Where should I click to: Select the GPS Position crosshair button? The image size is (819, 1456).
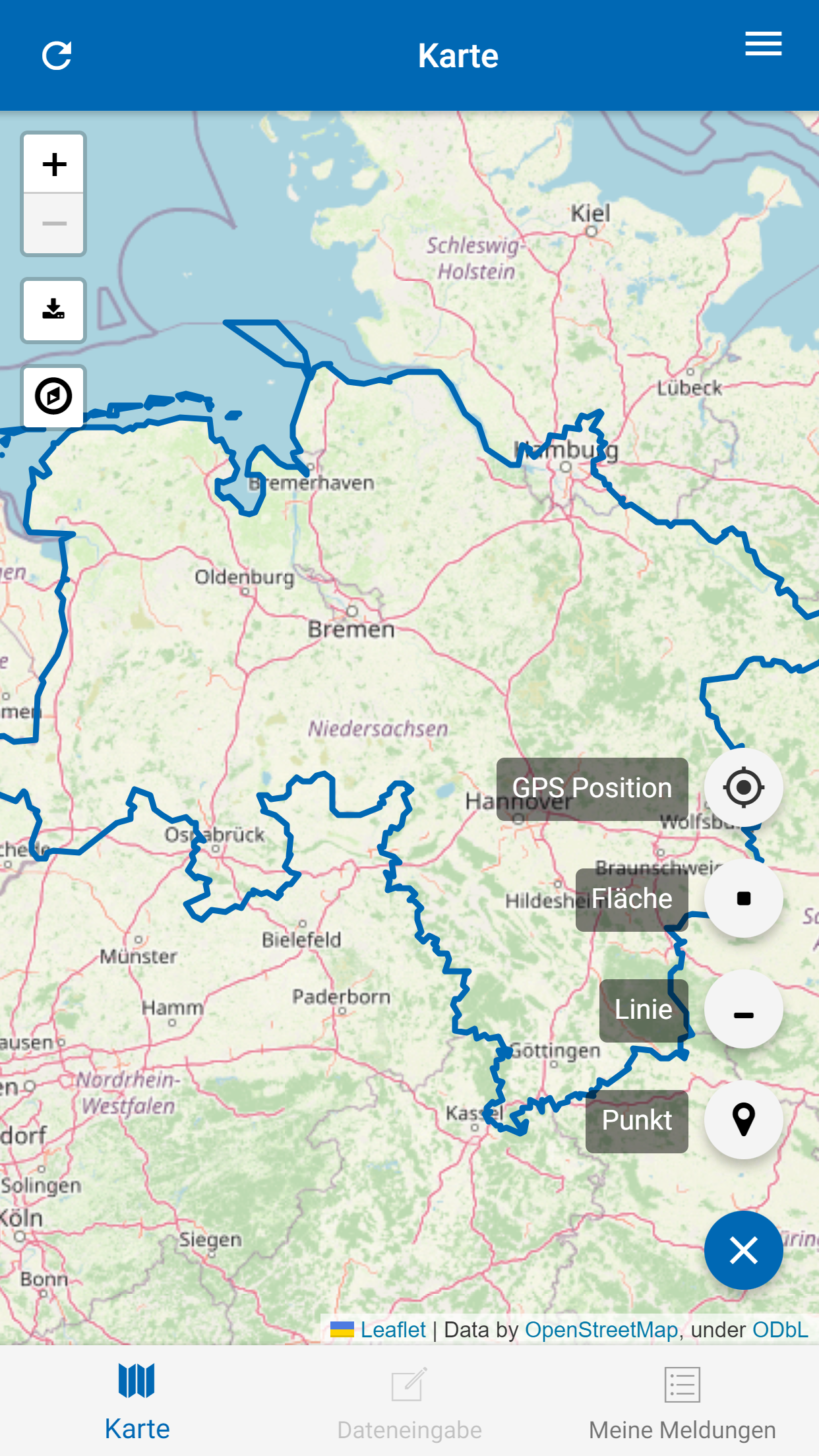coord(743,787)
